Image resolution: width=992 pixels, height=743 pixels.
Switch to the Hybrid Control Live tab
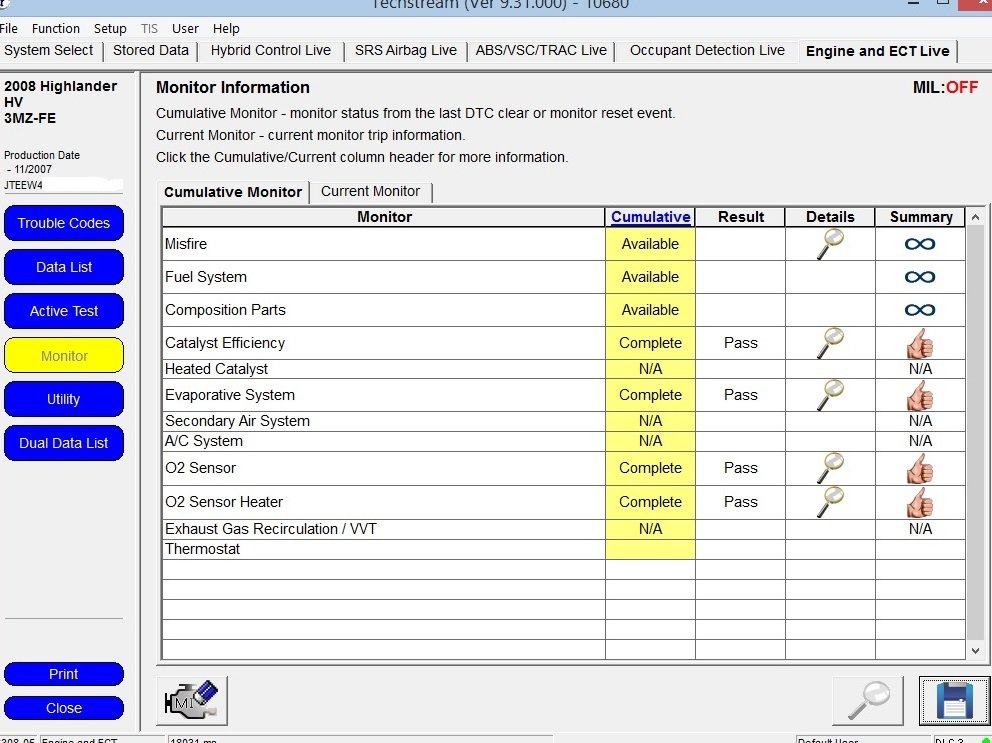pos(271,51)
